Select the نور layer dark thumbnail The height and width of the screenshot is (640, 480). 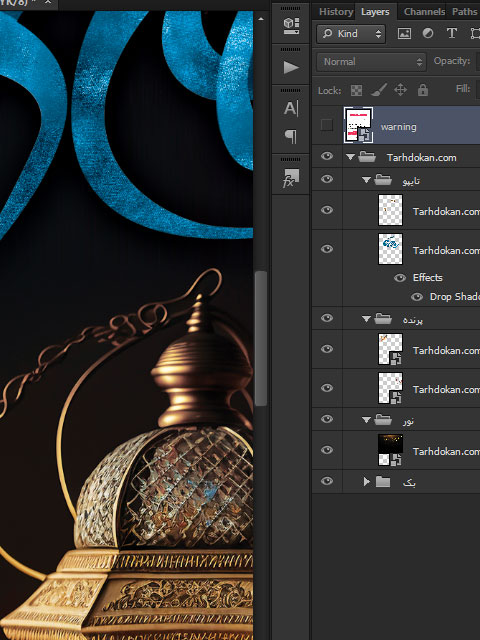pyautogui.click(x=390, y=450)
